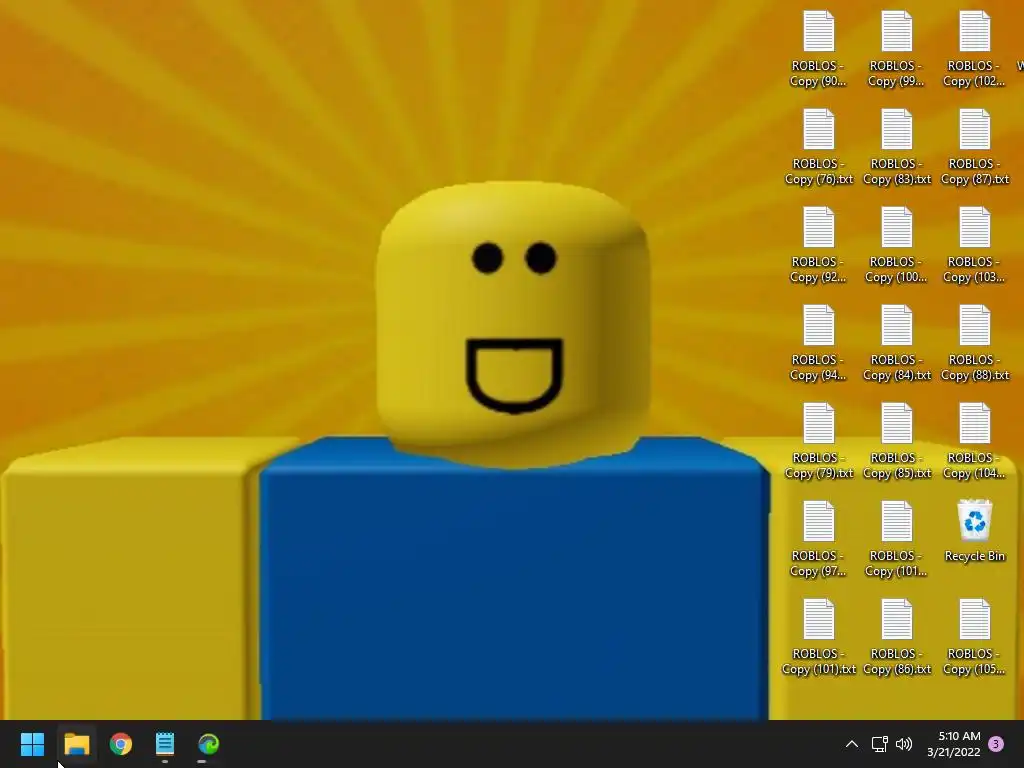Select ROBLOS - Copy (86).txt file
Screen dimensions: 1024x768
(x=897, y=637)
